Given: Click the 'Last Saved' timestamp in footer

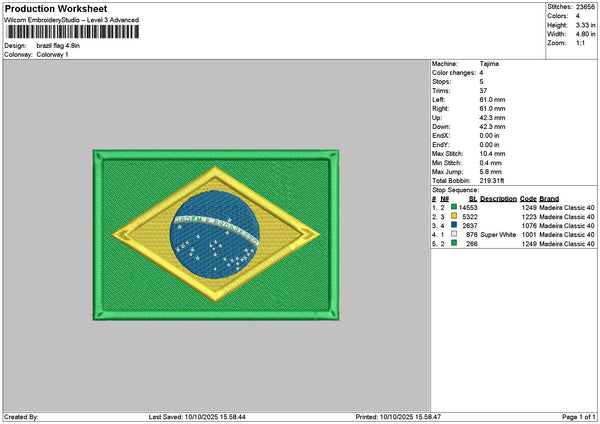Looking at the screenshot, I should coord(197,417).
